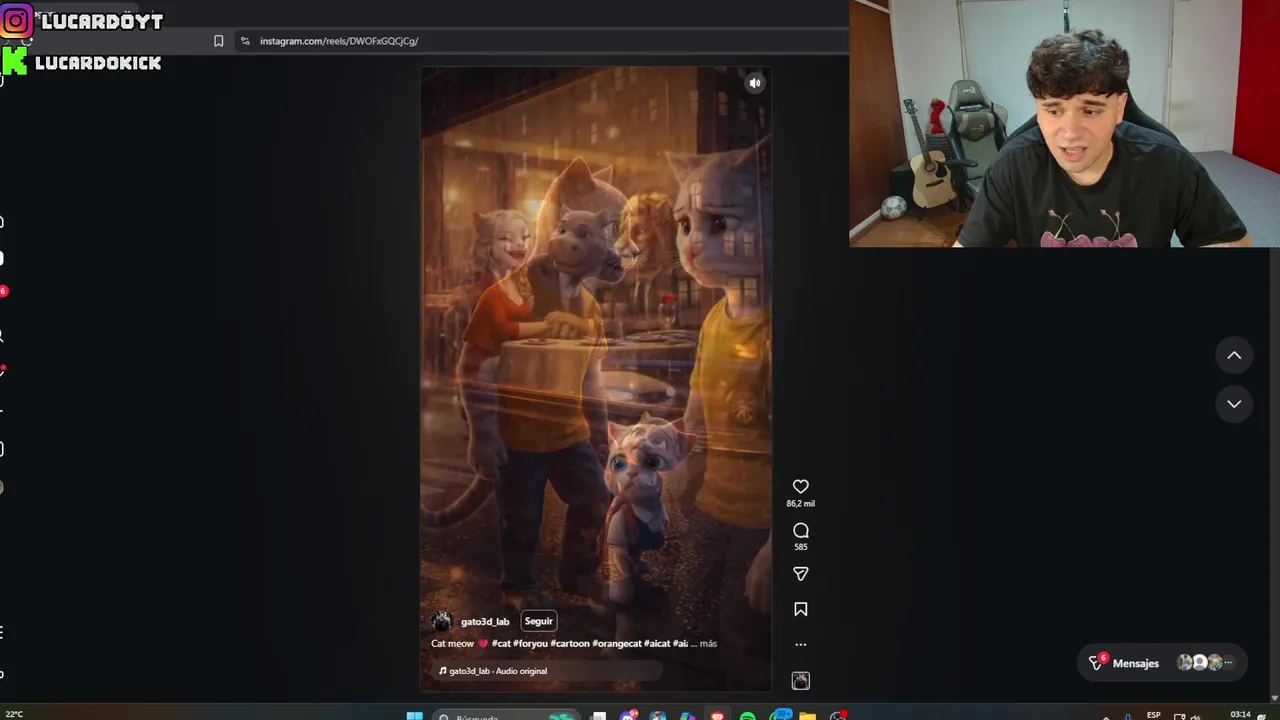Open site settings icon left of URL
The image size is (1280, 720).
click(x=245, y=41)
